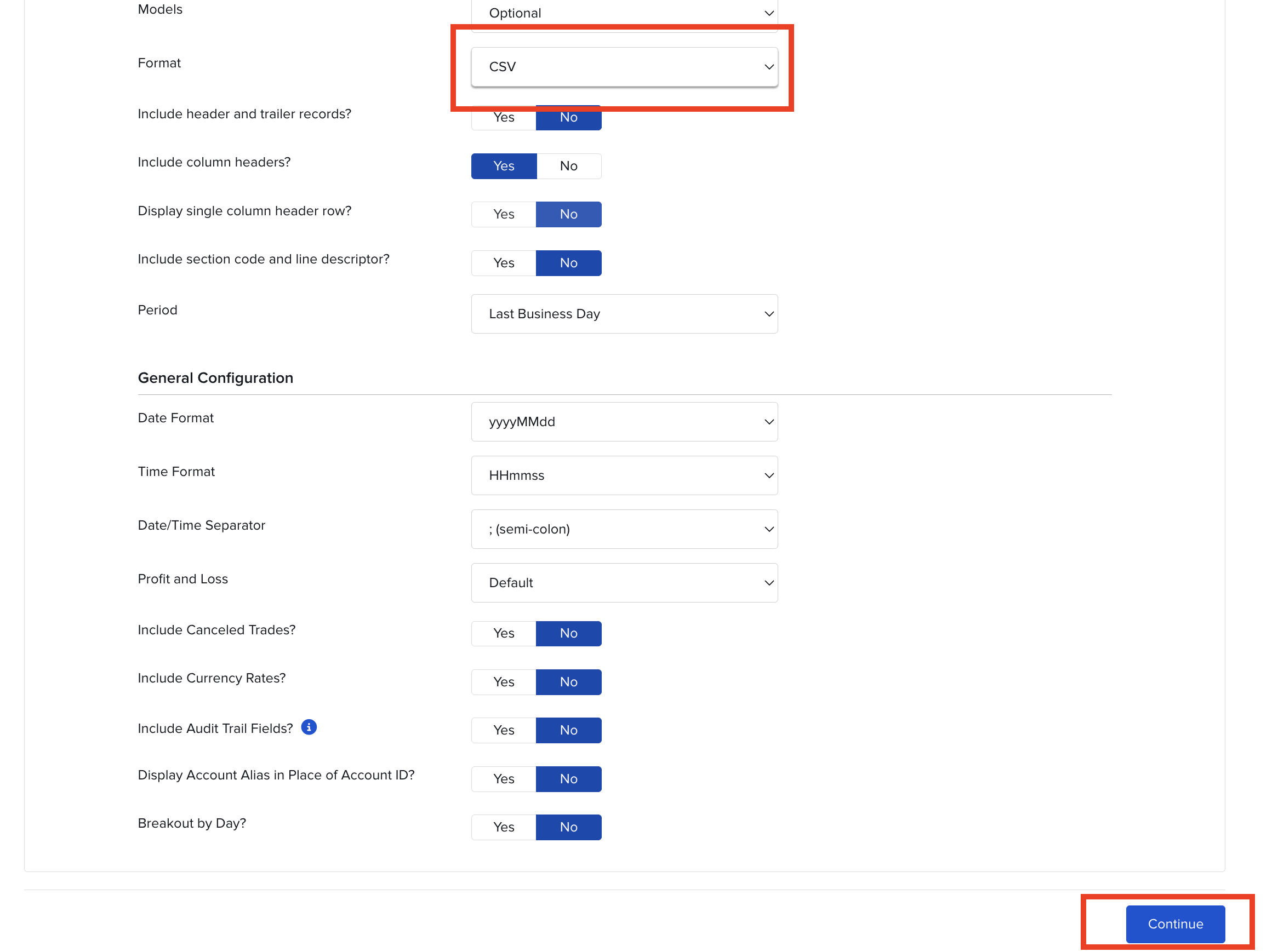Expand the Date Format dropdown

tap(624, 422)
